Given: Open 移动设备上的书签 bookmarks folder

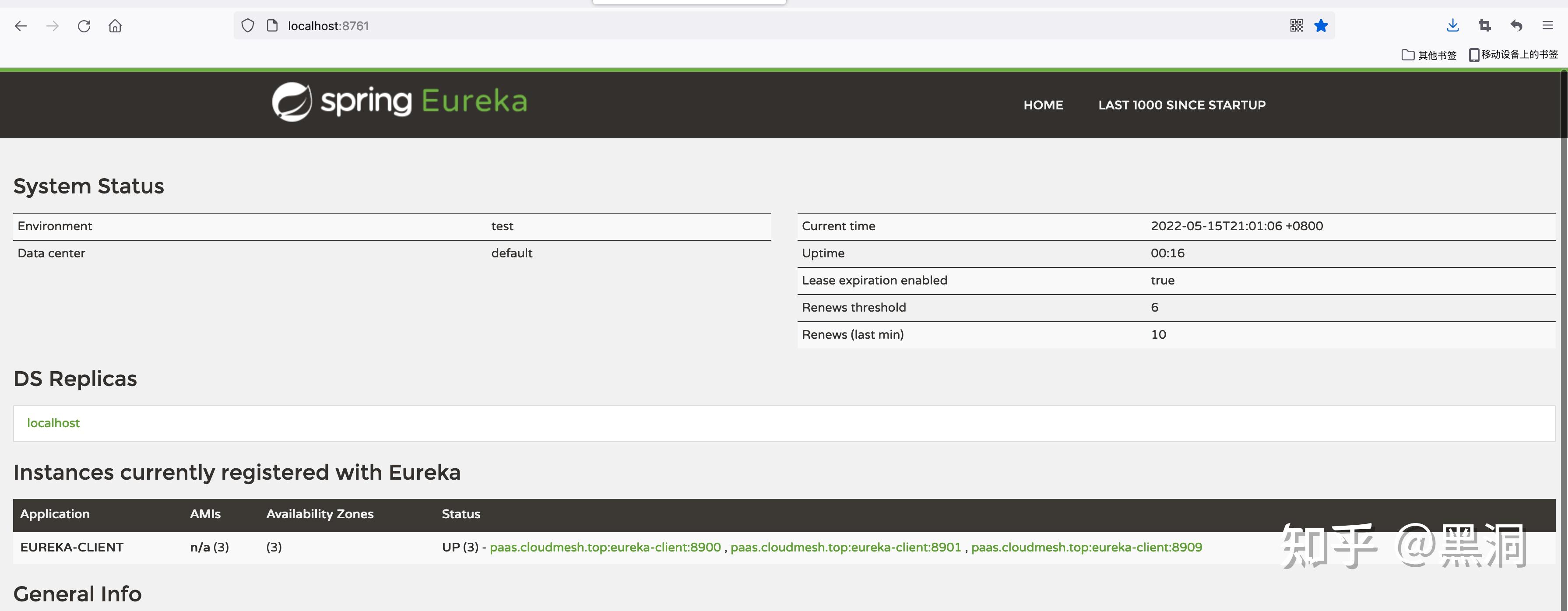Looking at the screenshot, I should (x=1513, y=55).
